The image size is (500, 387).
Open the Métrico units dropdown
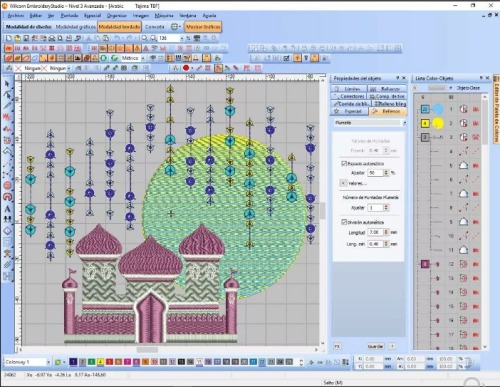pos(143,58)
